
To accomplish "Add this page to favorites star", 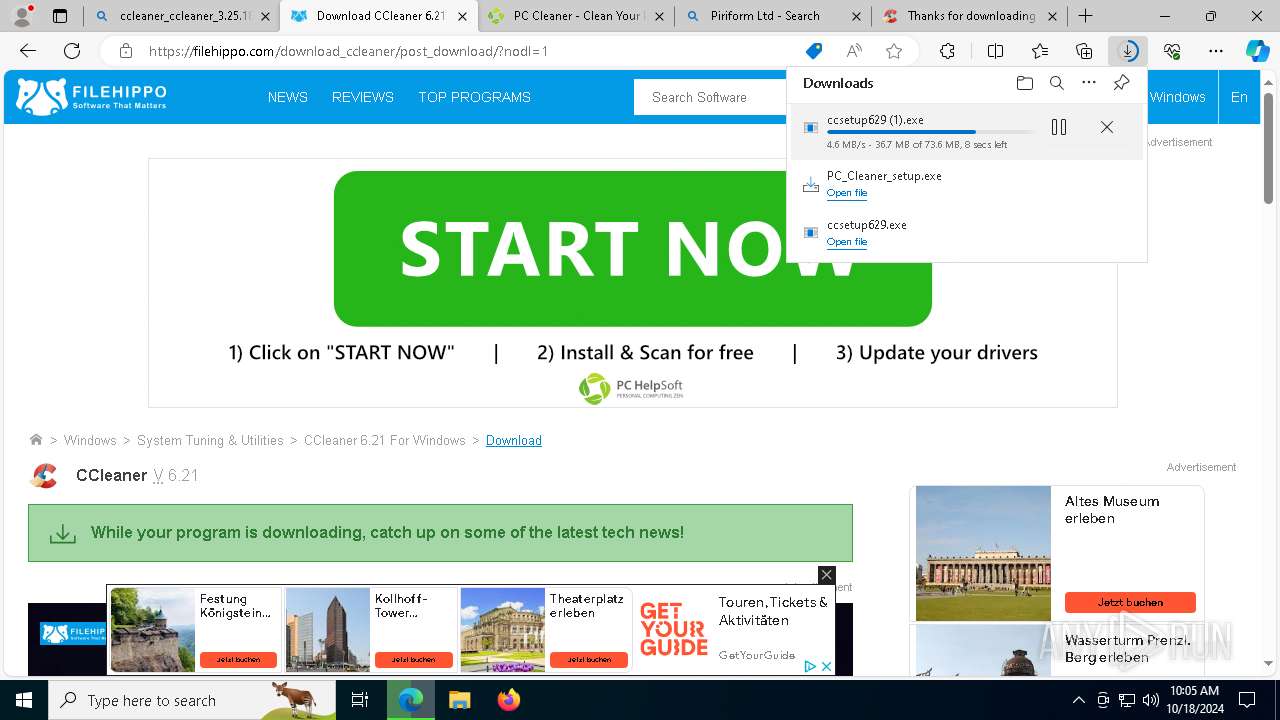I will pos(894,51).
